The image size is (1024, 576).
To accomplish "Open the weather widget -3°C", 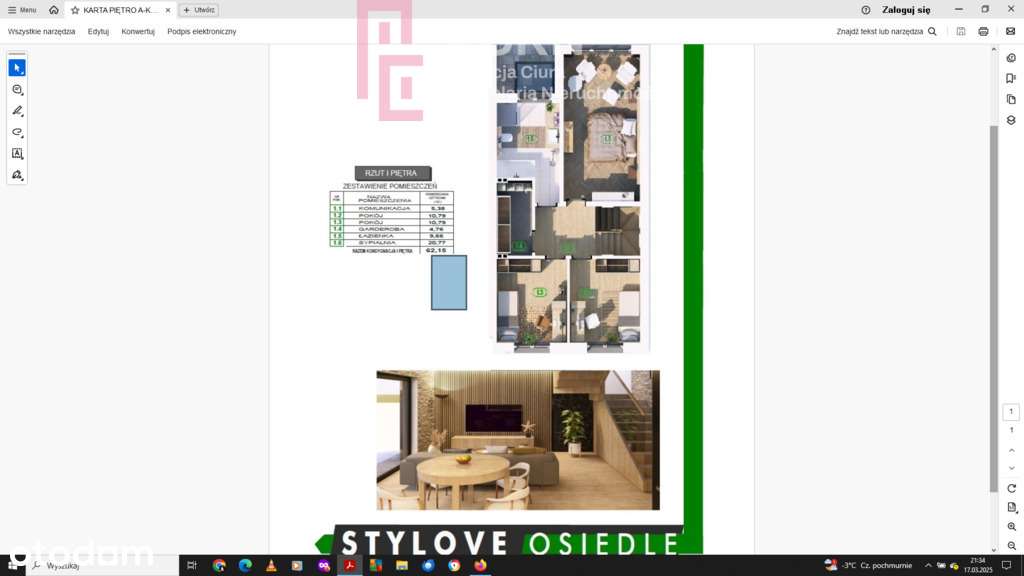I will pyautogui.click(x=868, y=566).
